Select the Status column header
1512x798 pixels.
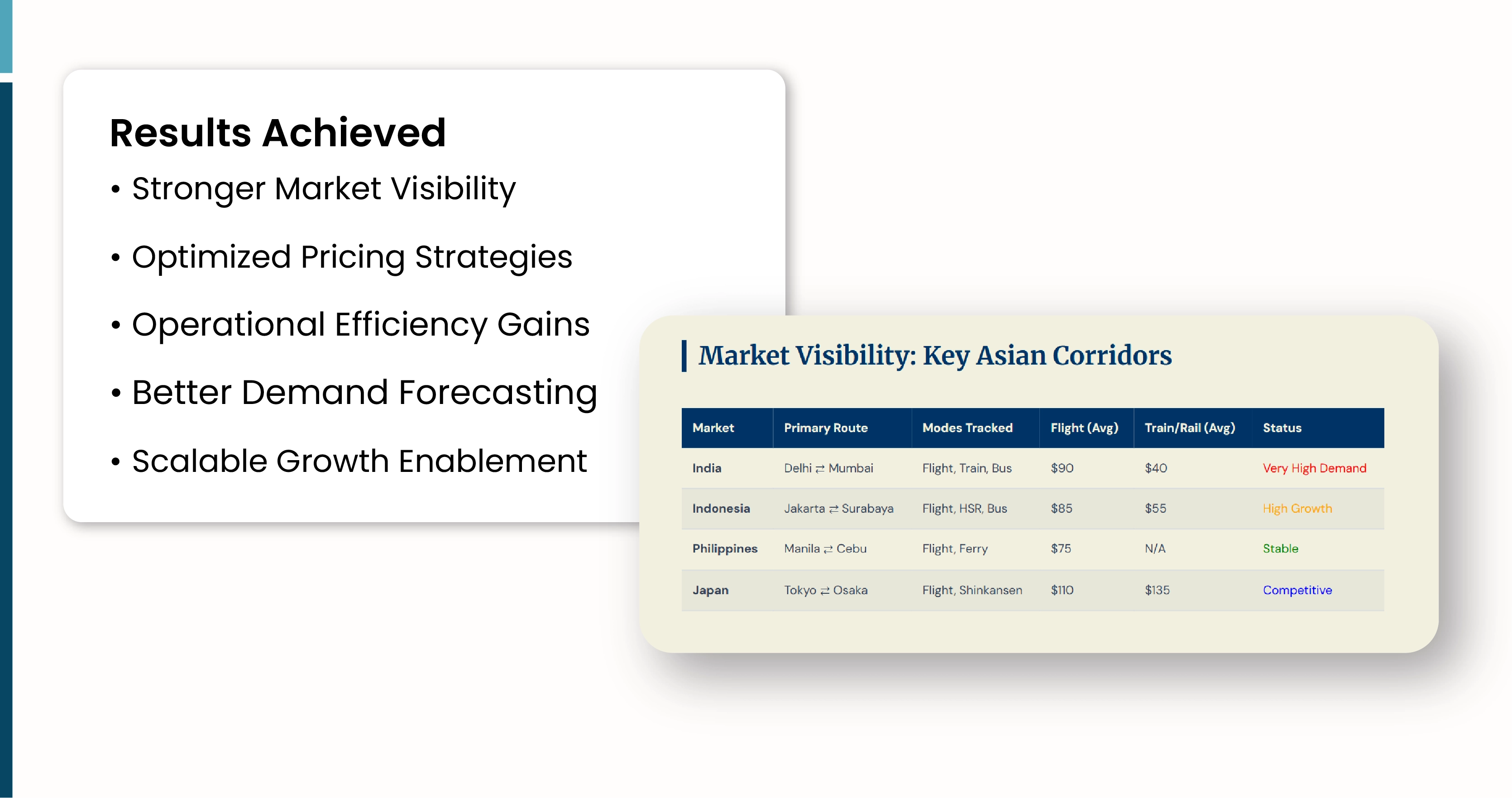click(1282, 428)
